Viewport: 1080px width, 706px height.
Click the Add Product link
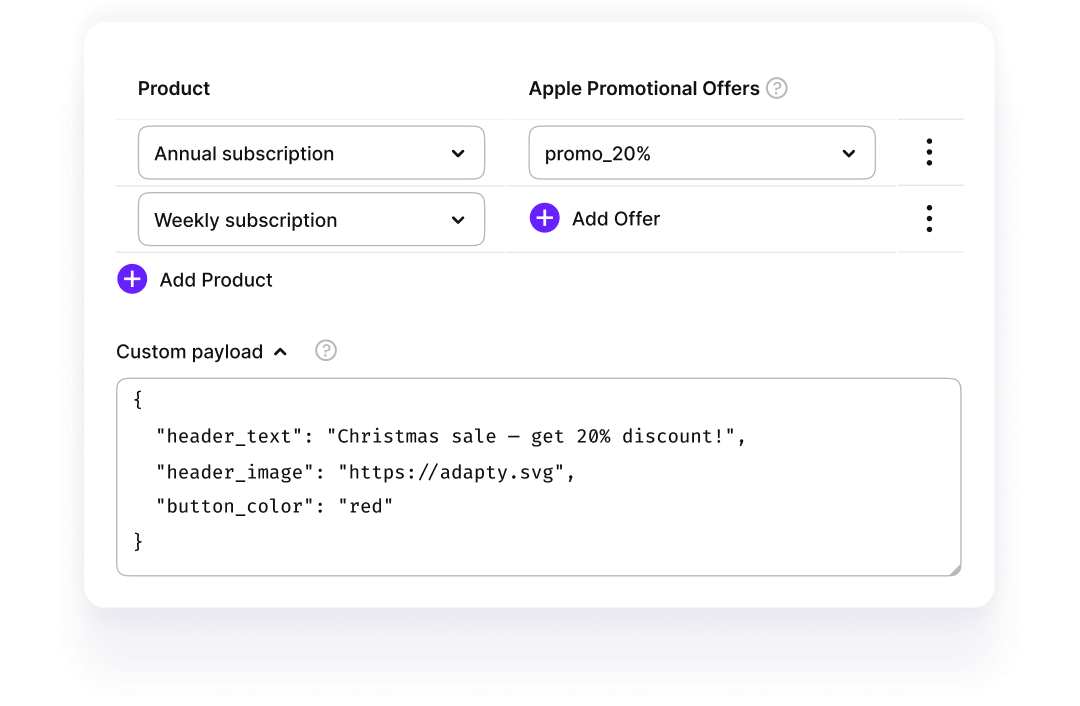click(x=216, y=280)
